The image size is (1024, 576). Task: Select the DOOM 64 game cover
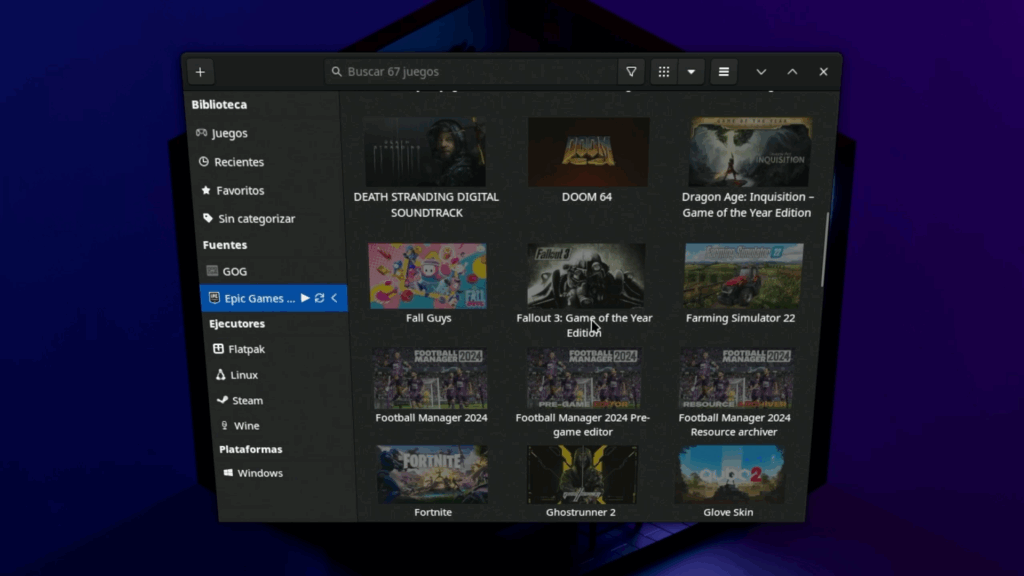point(588,152)
